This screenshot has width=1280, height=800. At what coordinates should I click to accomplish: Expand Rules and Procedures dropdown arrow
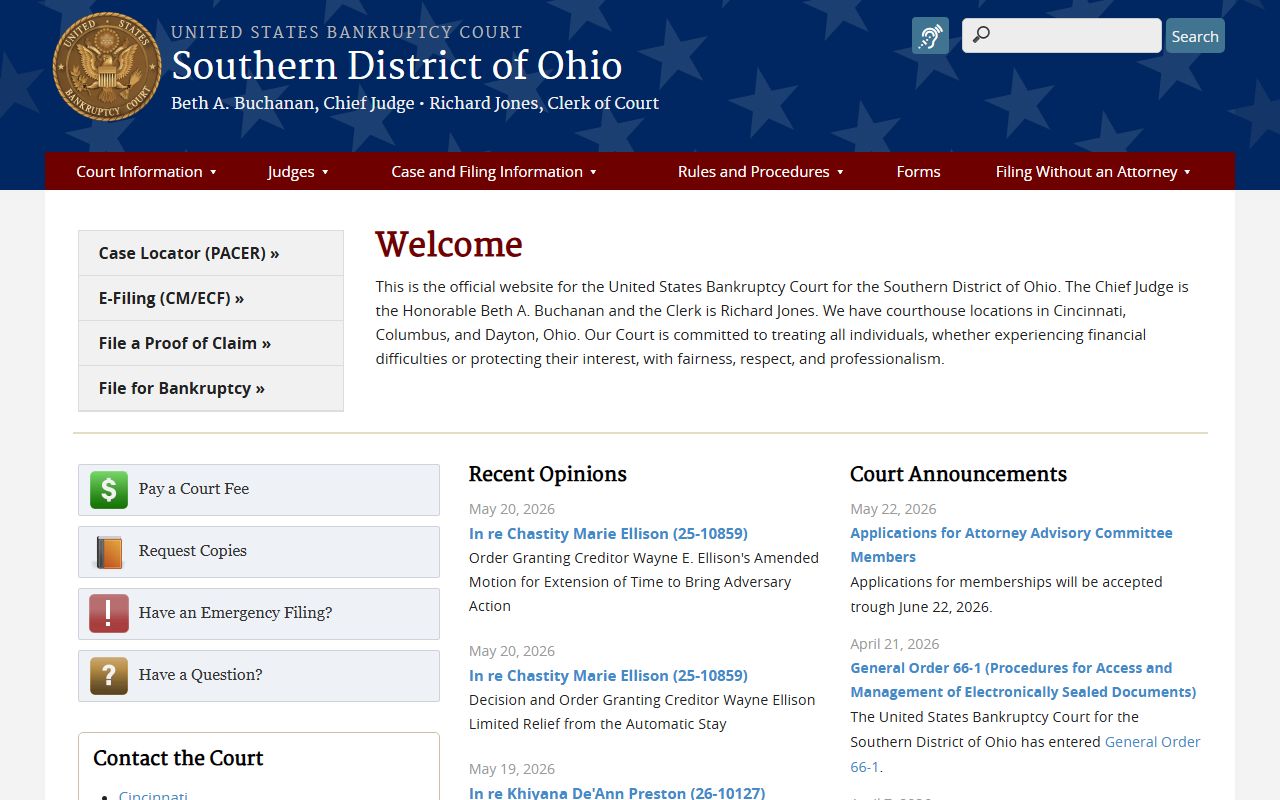(840, 172)
